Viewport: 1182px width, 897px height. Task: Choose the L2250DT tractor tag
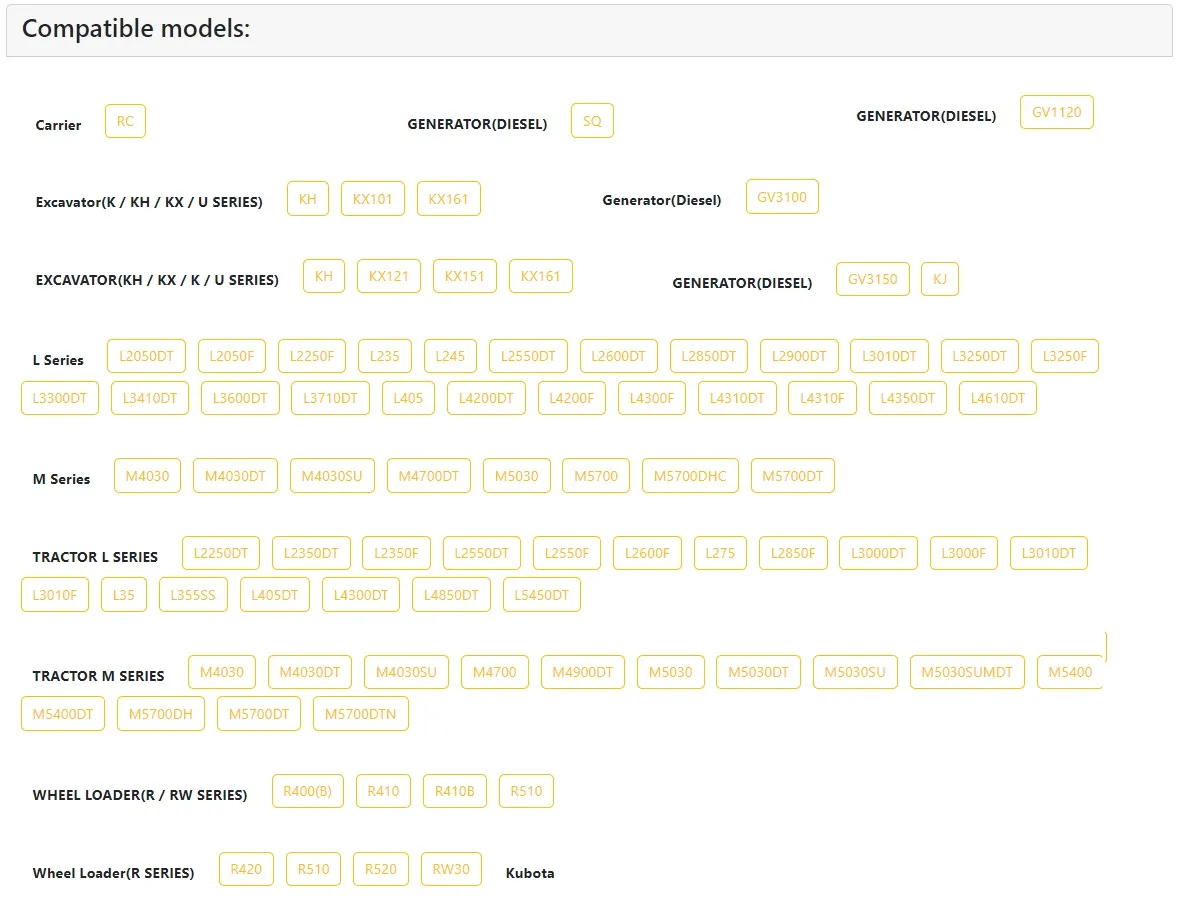221,554
